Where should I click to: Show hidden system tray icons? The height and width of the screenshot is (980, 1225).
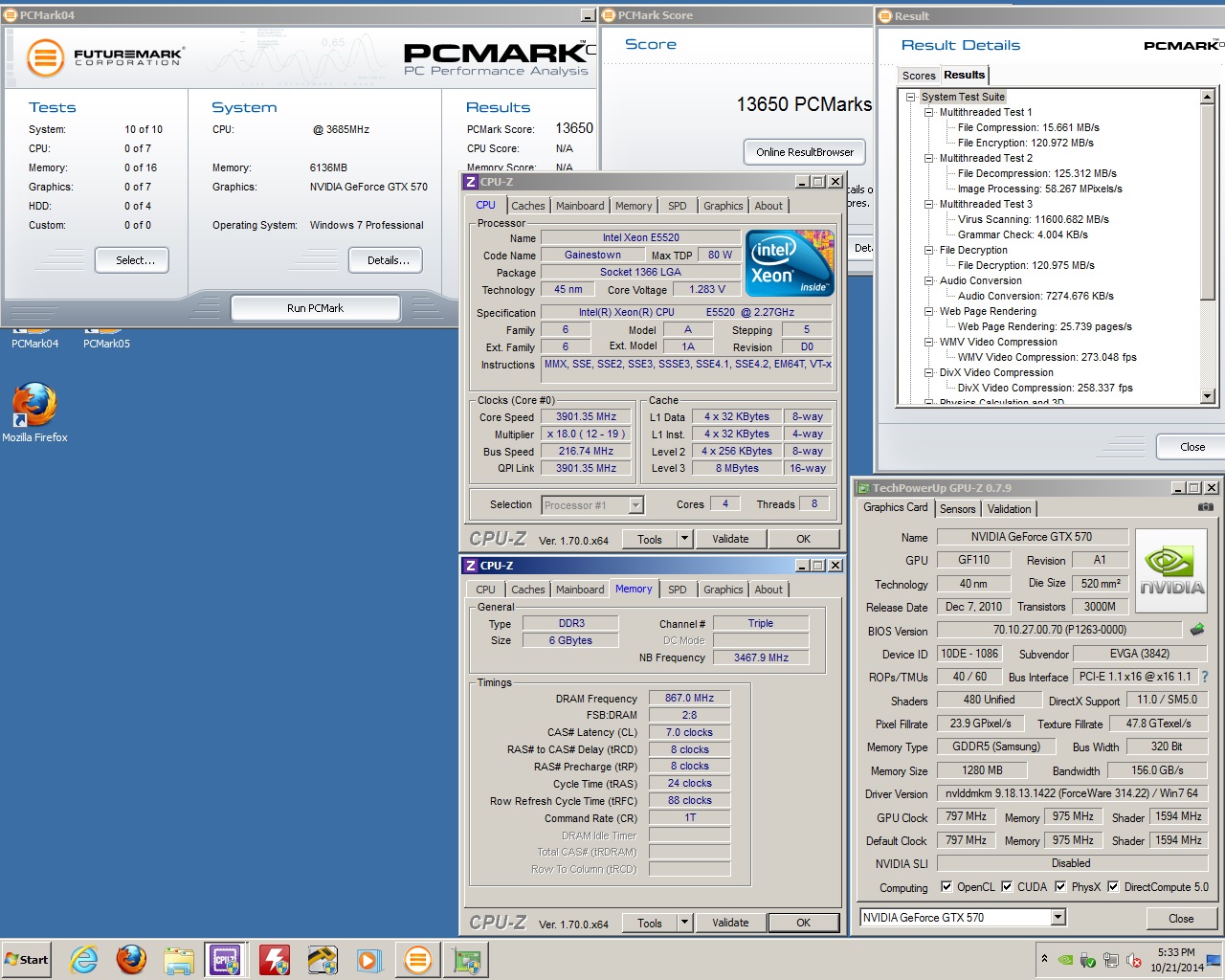pyautogui.click(x=1044, y=959)
